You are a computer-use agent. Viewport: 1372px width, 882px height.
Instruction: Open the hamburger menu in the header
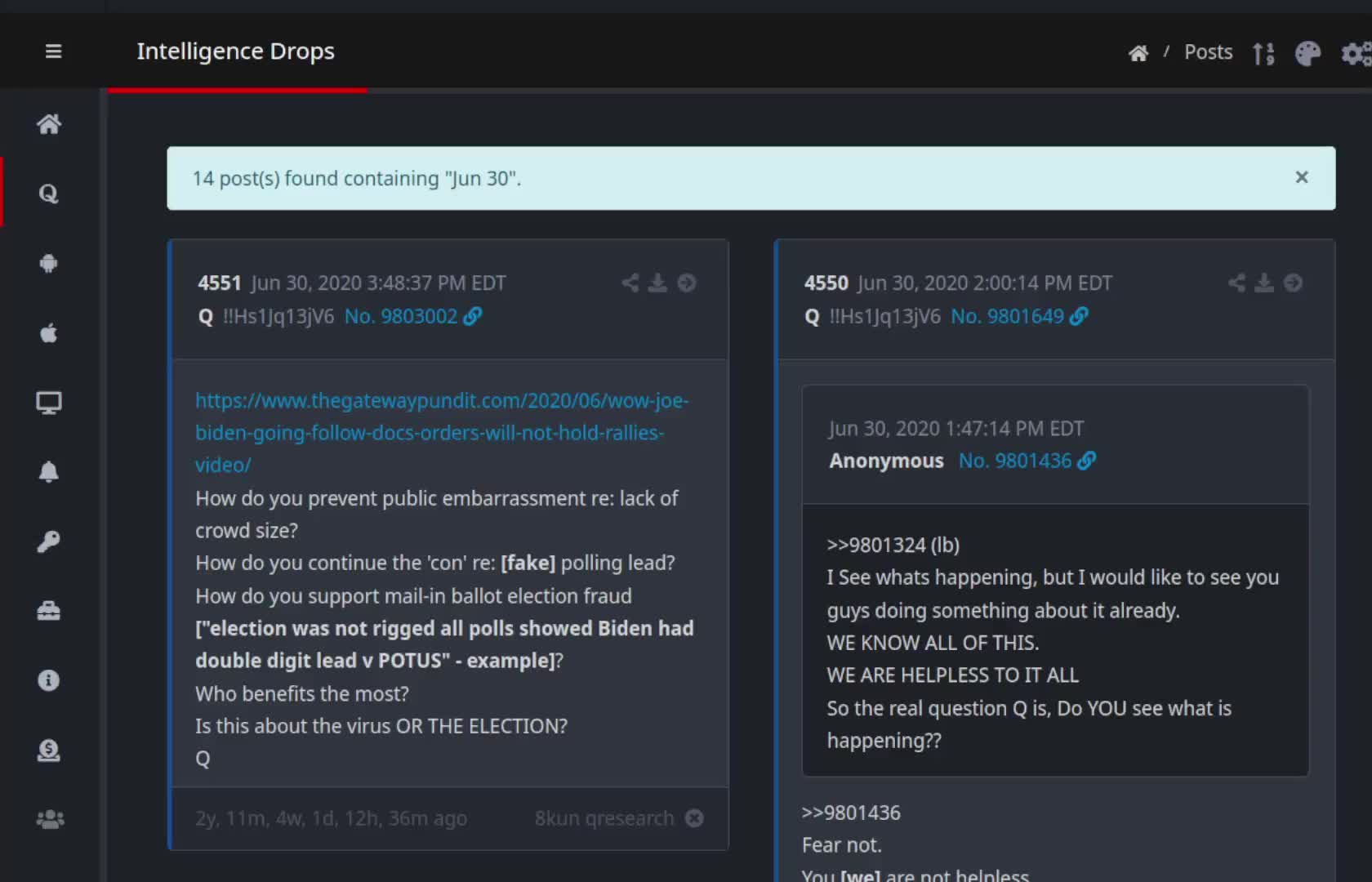coord(53,51)
